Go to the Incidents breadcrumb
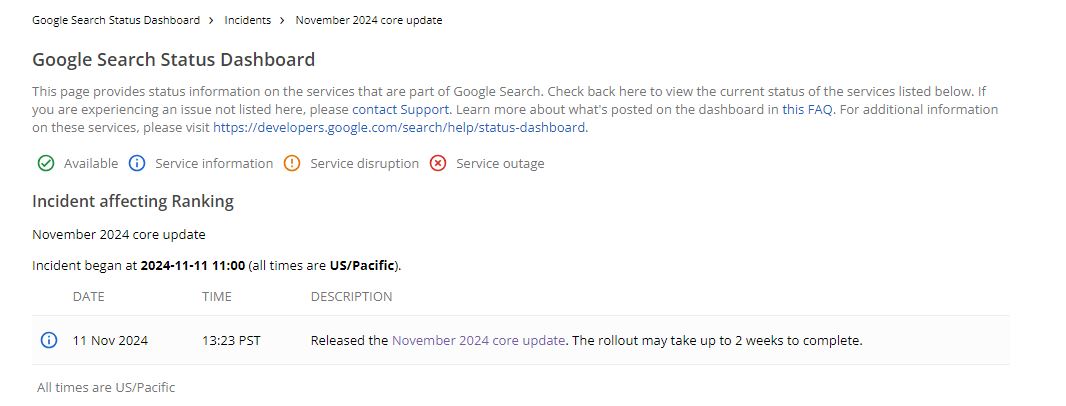This screenshot has width=1066, height=406. click(247, 20)
